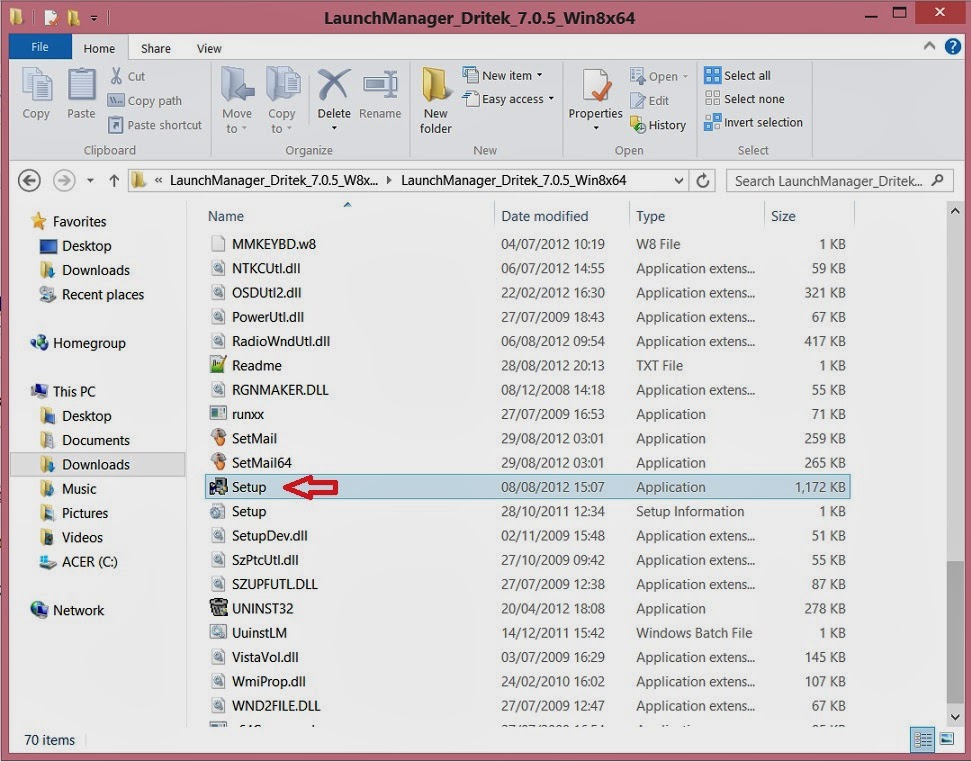The width and height of the screenshot is (971, 762).
Task: Sort by Date modified column
Action: [561, 216]
